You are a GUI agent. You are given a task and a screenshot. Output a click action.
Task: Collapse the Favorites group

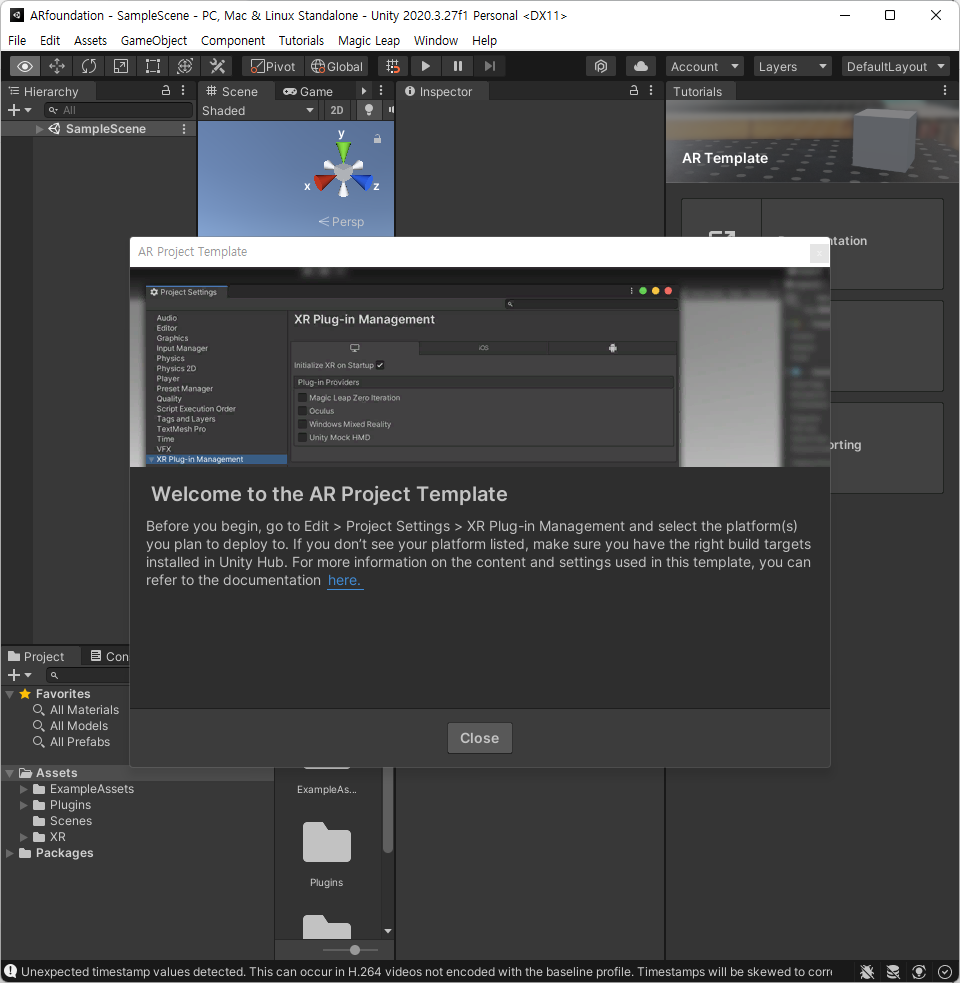tap(9, 694)
